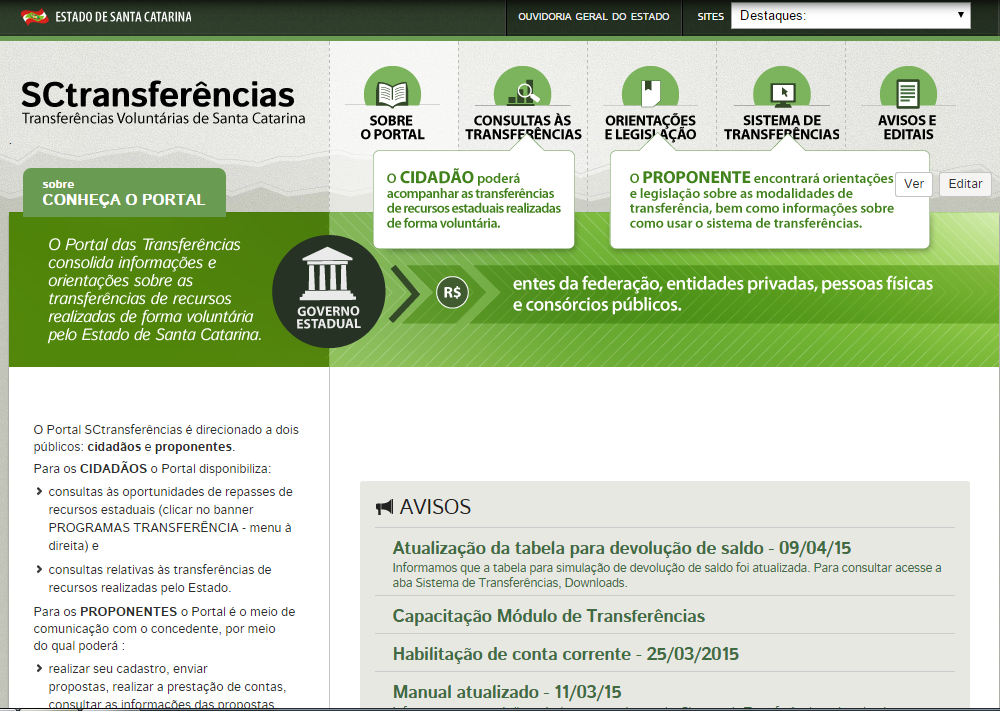1000x718 pixels.
Task: Click the Estado de Santa Catarina header link
Action: pyautogui.click(x=123, y=17)
